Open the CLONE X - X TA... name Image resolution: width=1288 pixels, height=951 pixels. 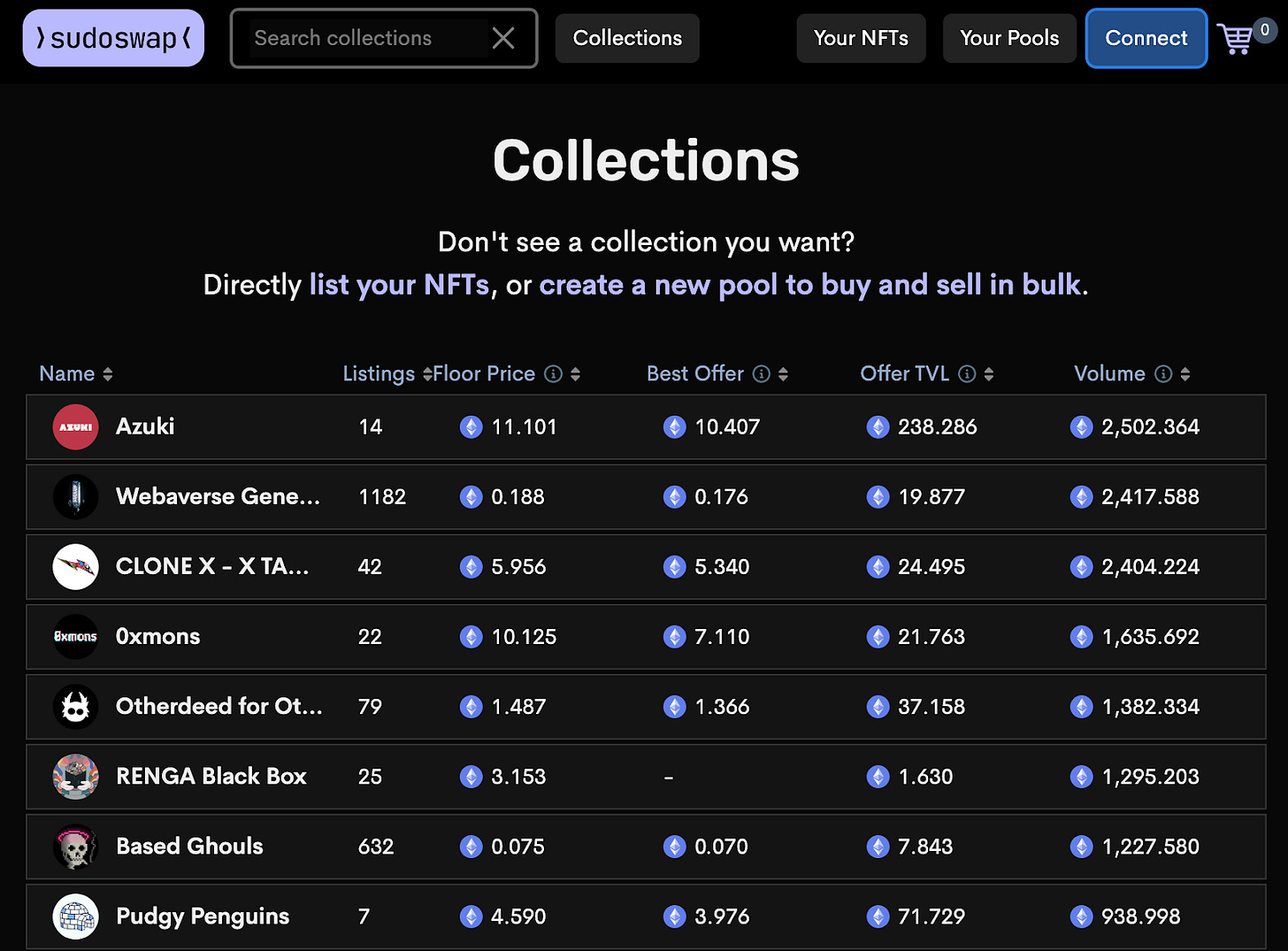212,566
